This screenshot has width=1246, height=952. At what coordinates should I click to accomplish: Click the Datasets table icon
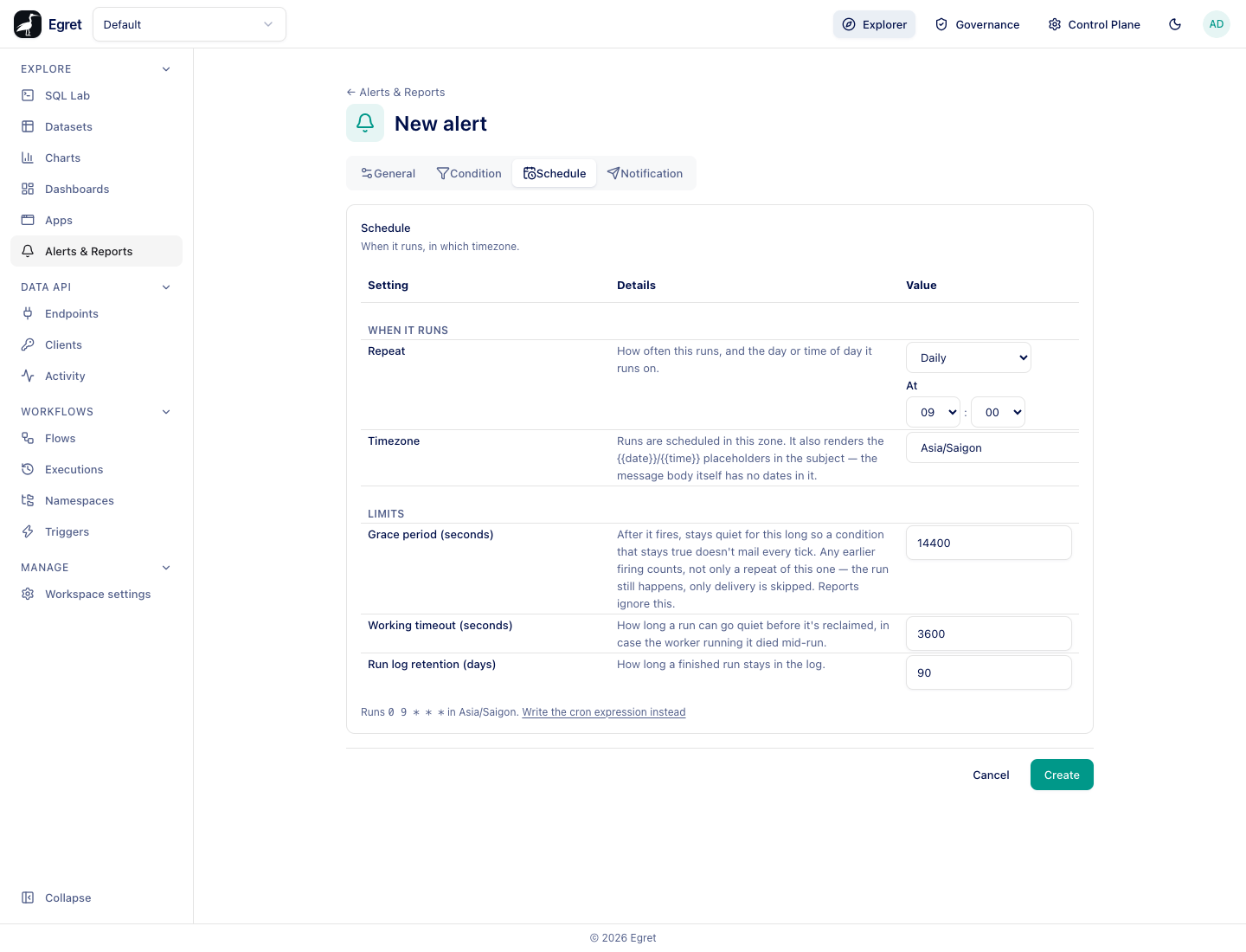coord(28,126)
